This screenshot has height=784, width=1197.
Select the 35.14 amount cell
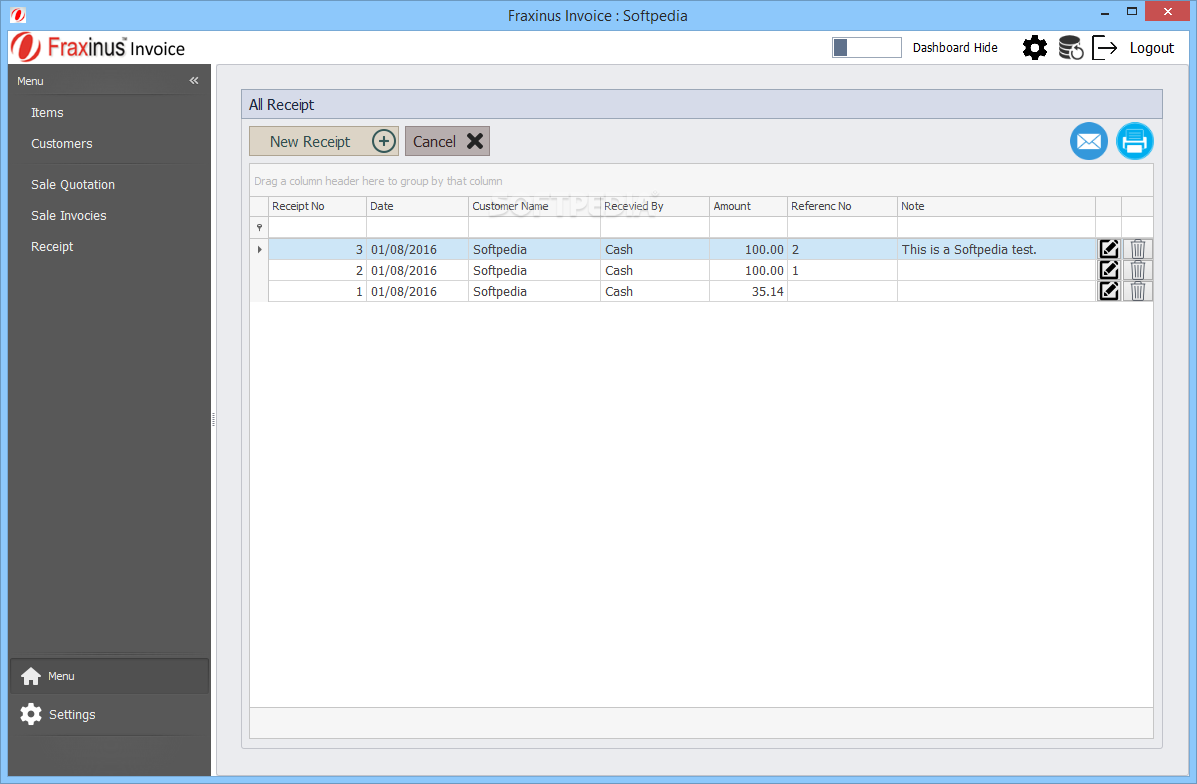(748, 292)
